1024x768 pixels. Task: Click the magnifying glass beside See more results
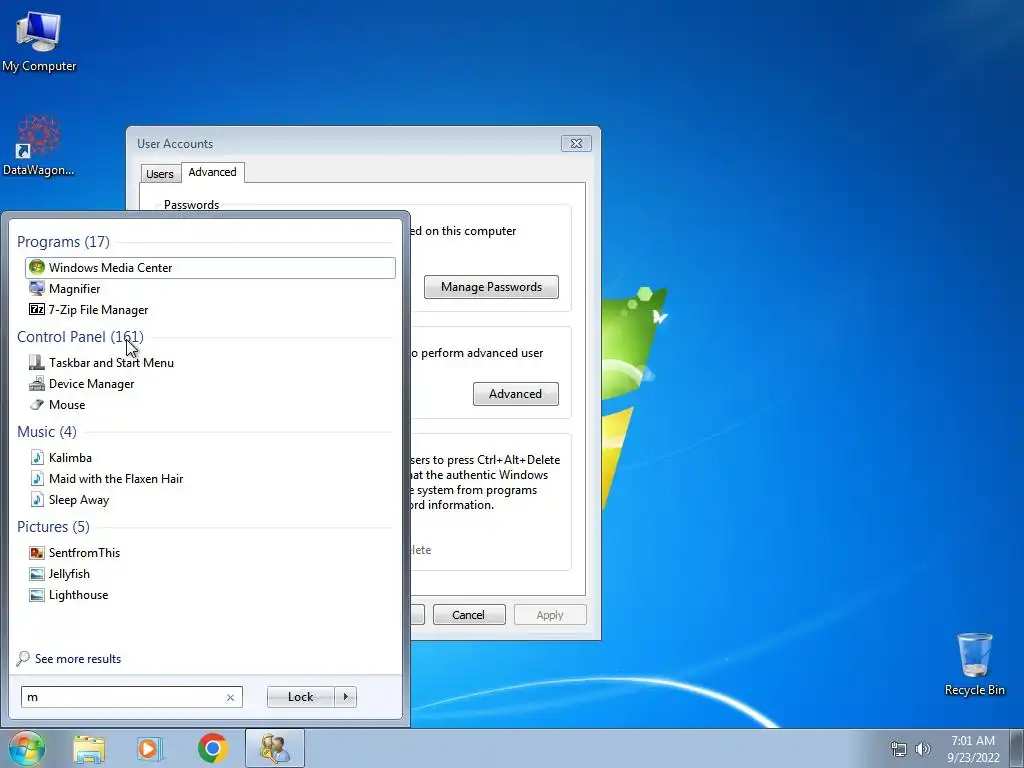[23, 658]
